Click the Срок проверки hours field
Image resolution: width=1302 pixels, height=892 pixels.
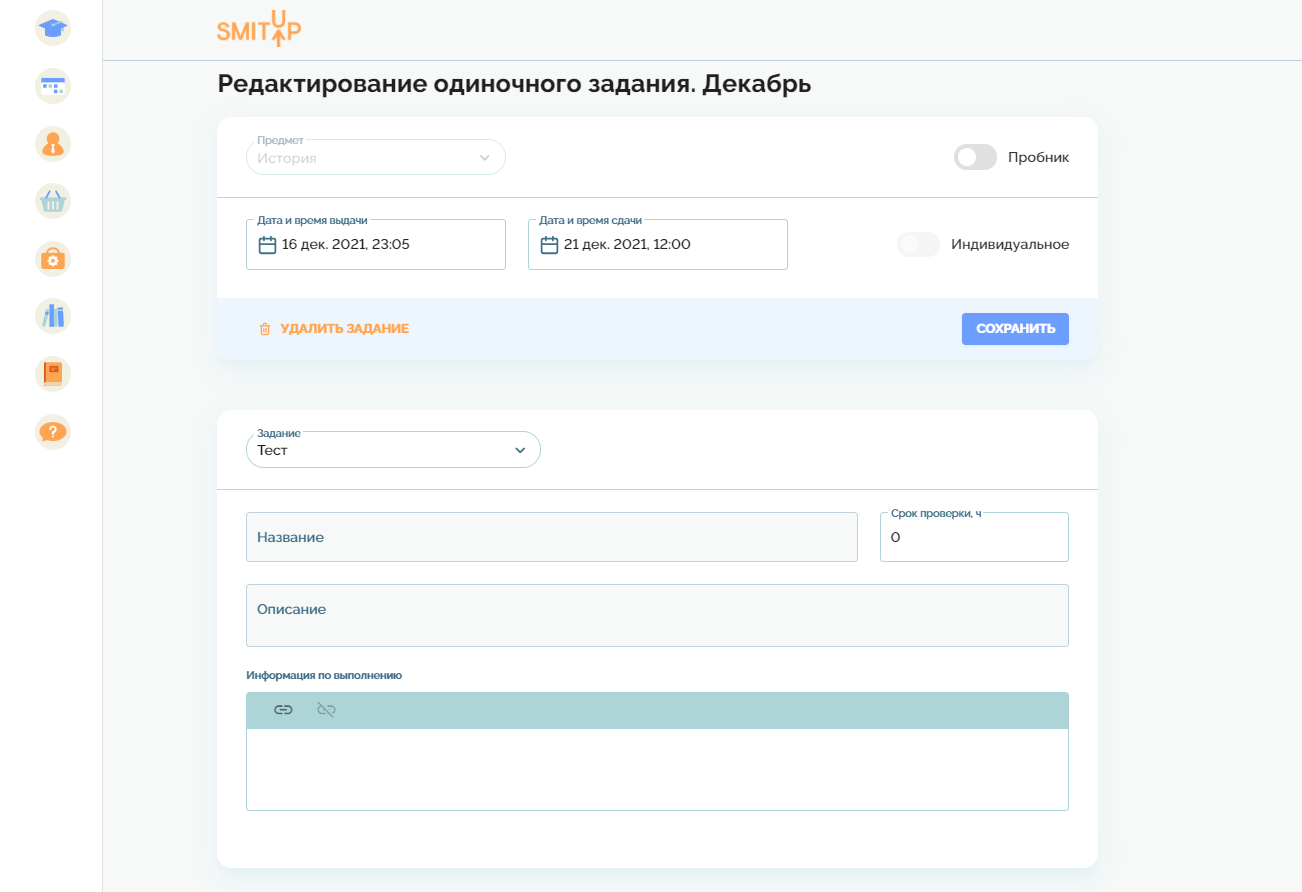click(974, 538)
